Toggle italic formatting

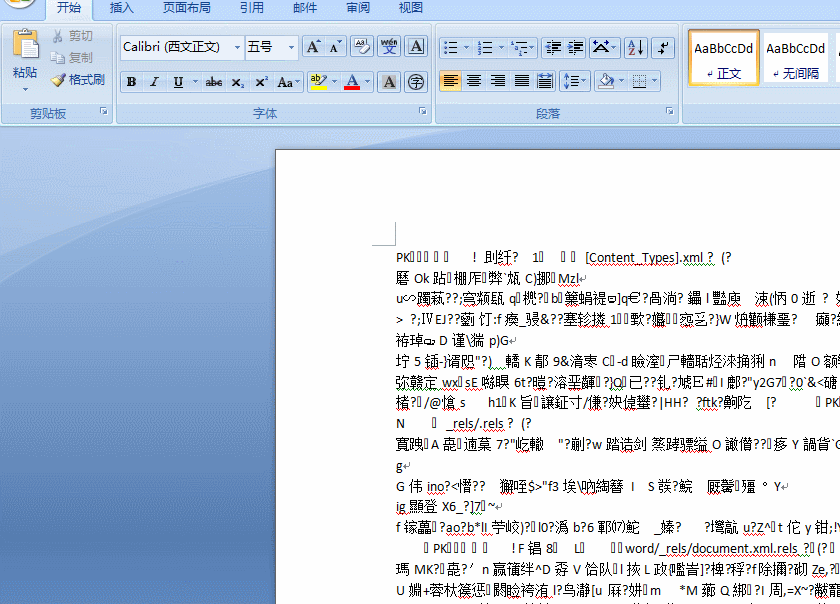click(154, 82)
